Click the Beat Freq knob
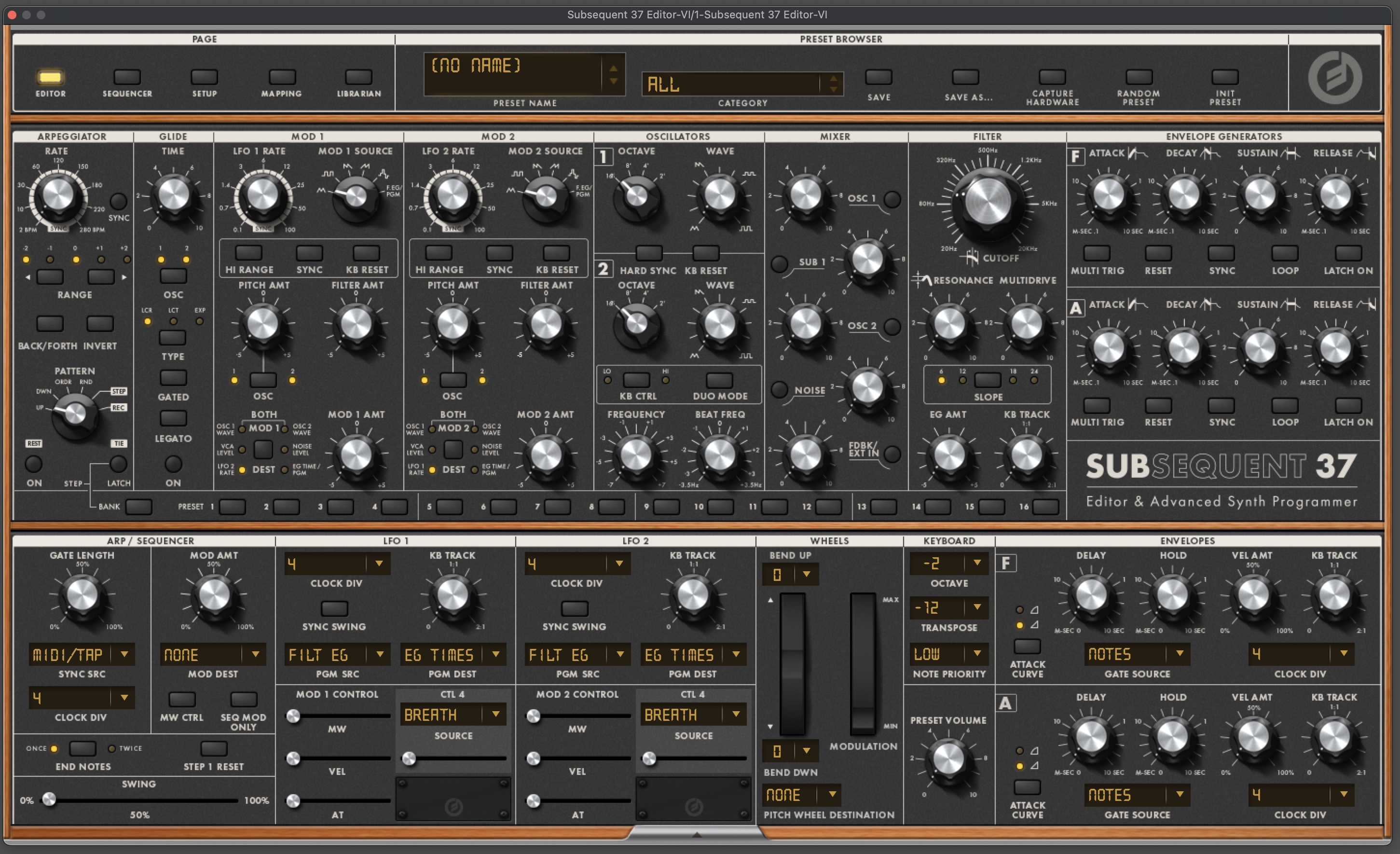This screenshot has height=854, width=1400. 720,455
